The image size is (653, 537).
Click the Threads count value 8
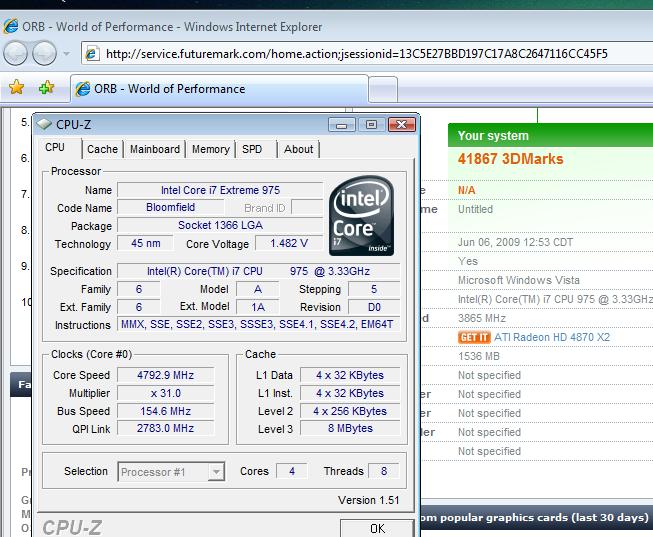click(384, 471)
